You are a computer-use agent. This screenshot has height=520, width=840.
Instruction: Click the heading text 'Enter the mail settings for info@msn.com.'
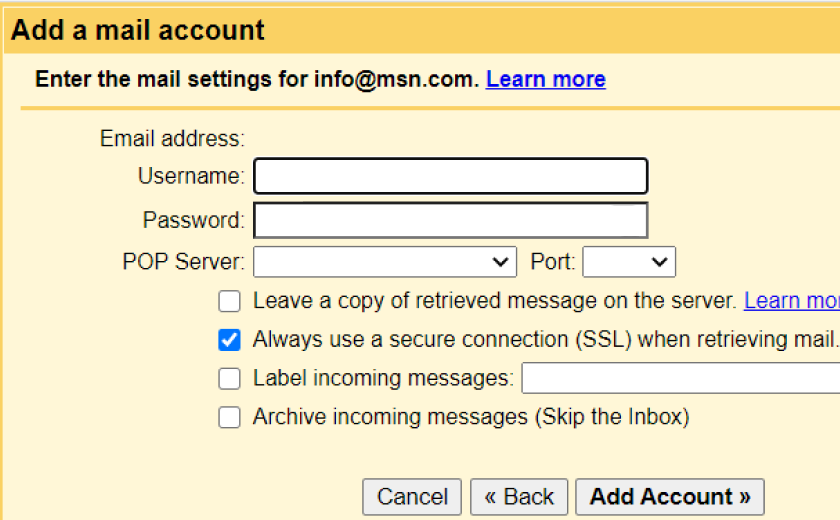click(257, 79)
